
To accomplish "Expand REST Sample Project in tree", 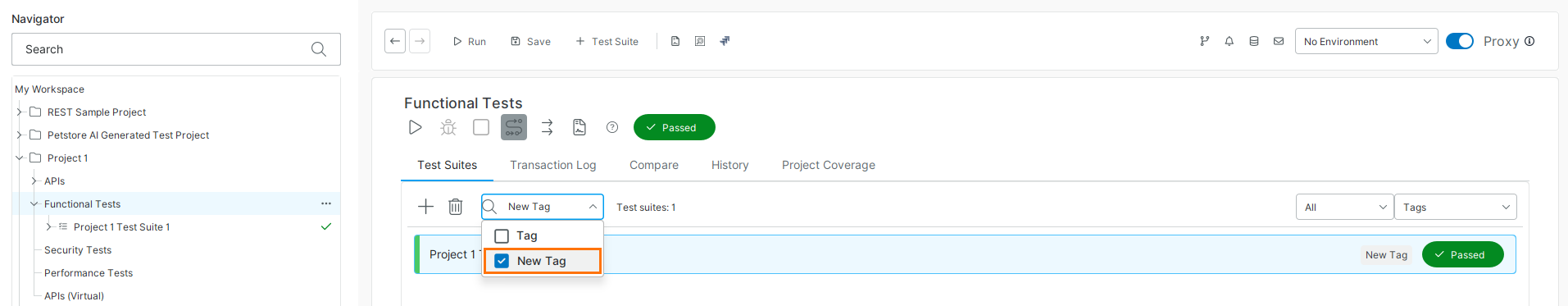I will 19,112.
